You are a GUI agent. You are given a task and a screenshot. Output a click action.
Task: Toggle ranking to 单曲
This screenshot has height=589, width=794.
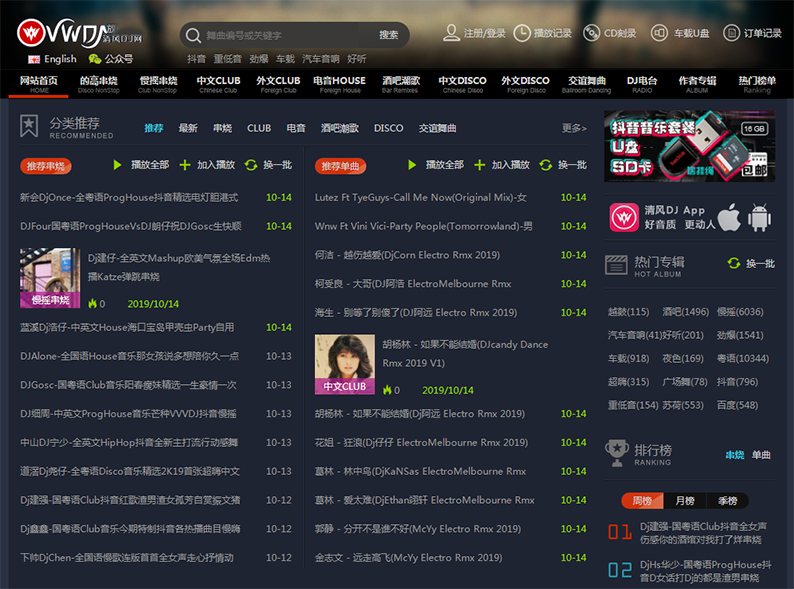pyautogui.click(x=761, y=455)
